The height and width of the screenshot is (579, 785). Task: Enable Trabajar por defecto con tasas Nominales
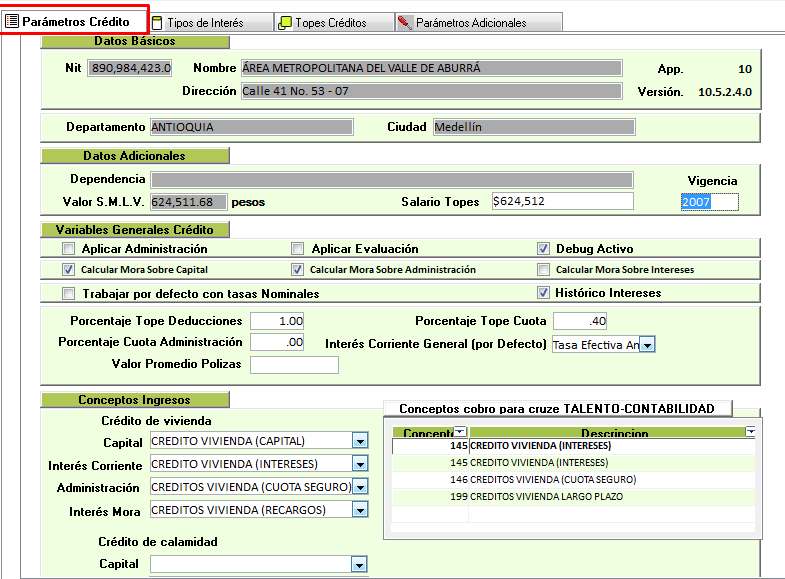point(68,294)
